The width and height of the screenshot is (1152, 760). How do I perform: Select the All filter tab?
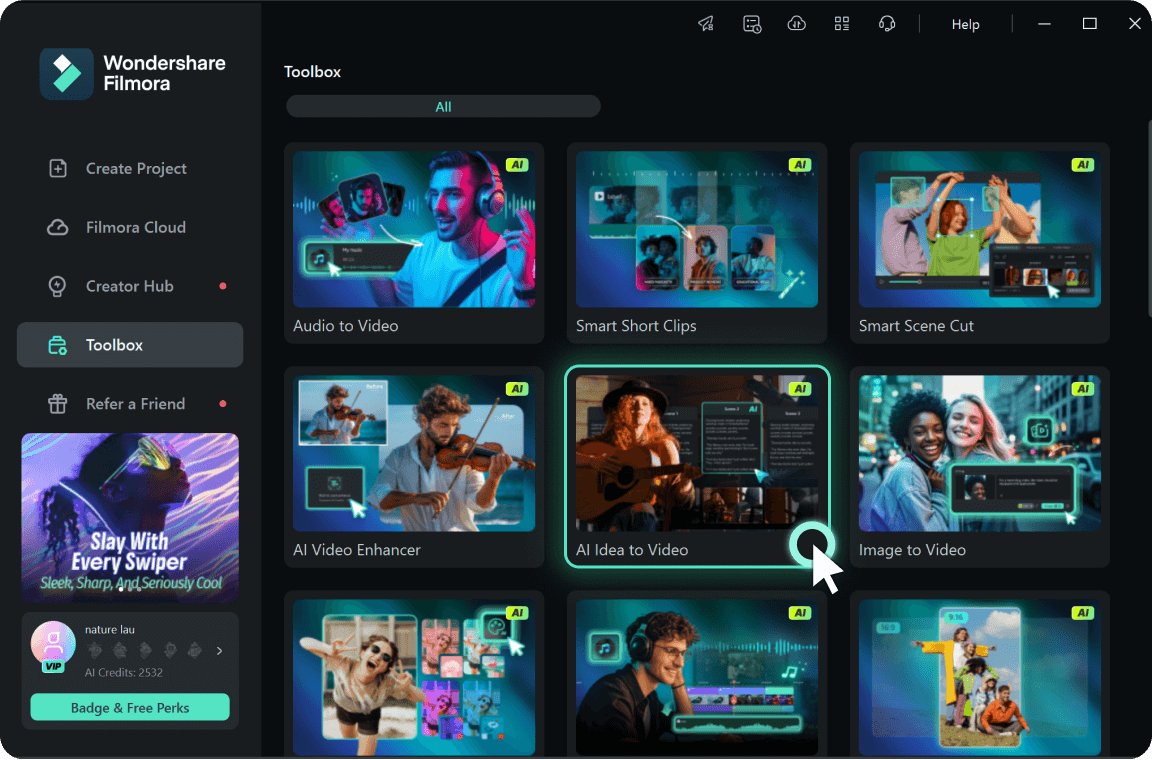coord(443,107)
